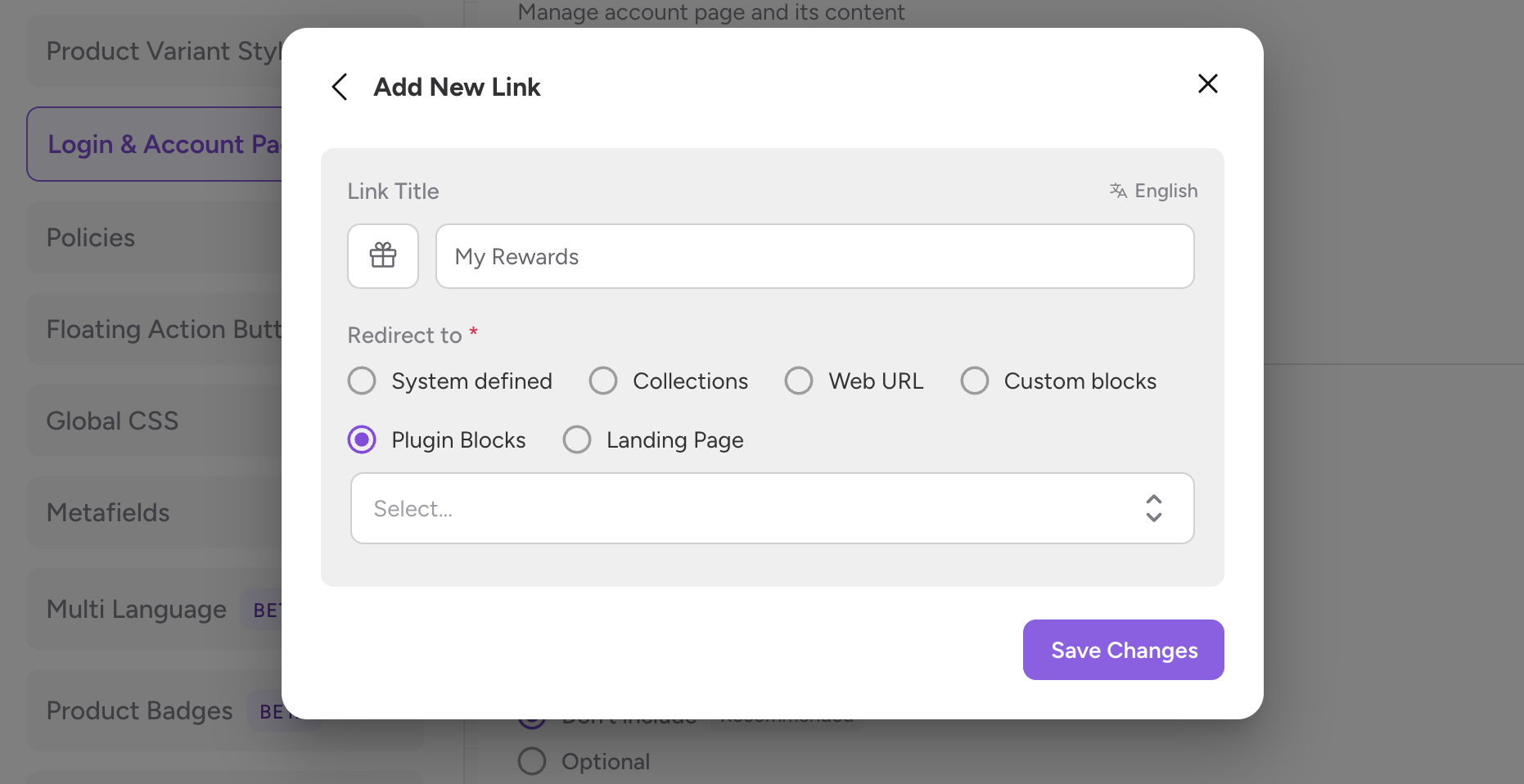Select Login & Account Page menu item

(156, 145)
